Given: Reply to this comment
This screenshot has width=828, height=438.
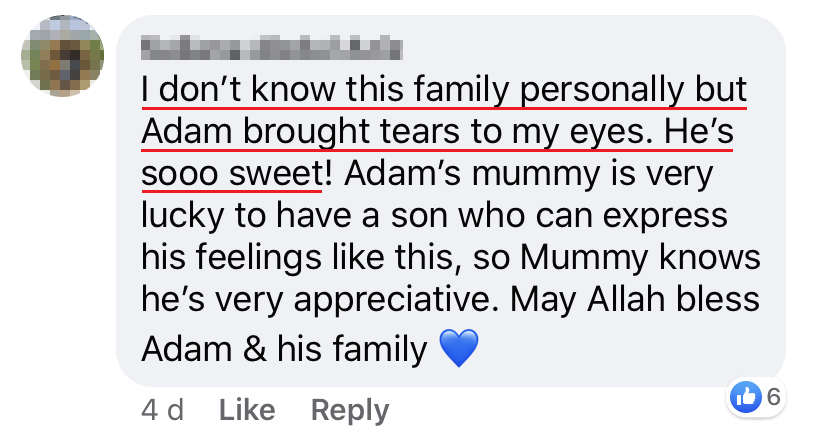Looking at the screenshot, I should 349,409.
